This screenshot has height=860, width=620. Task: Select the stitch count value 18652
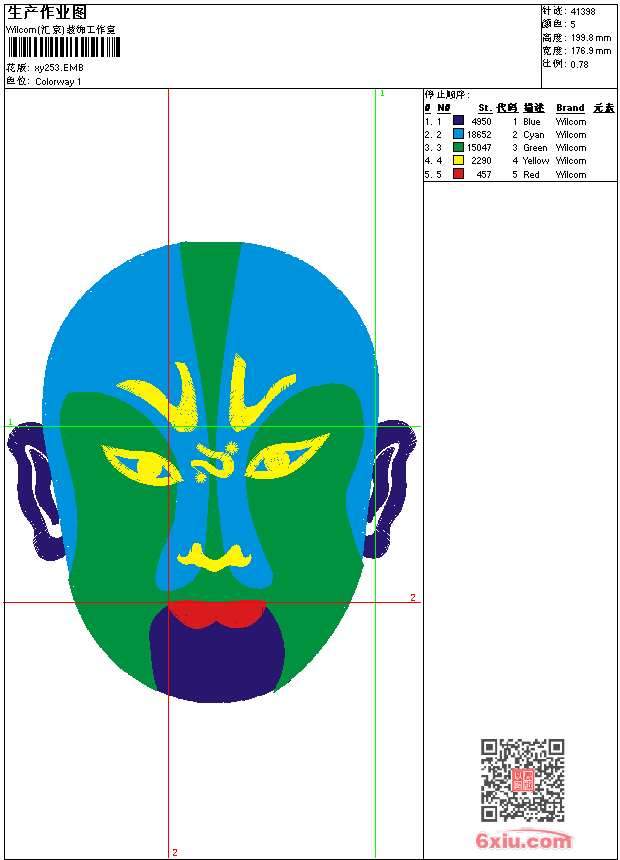(479, 134)
